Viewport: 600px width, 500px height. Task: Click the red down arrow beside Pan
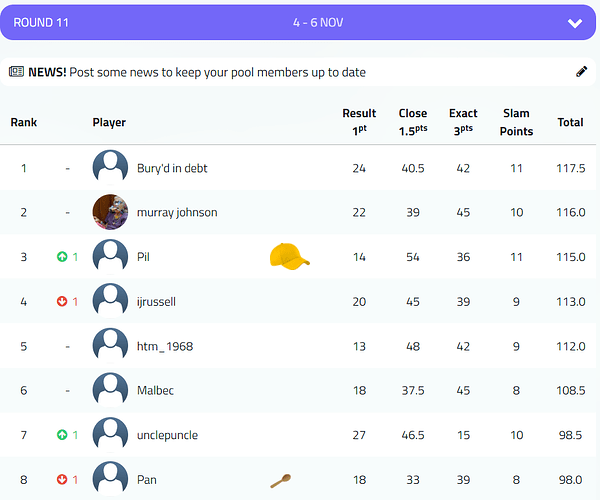click(x=62, y=480)
